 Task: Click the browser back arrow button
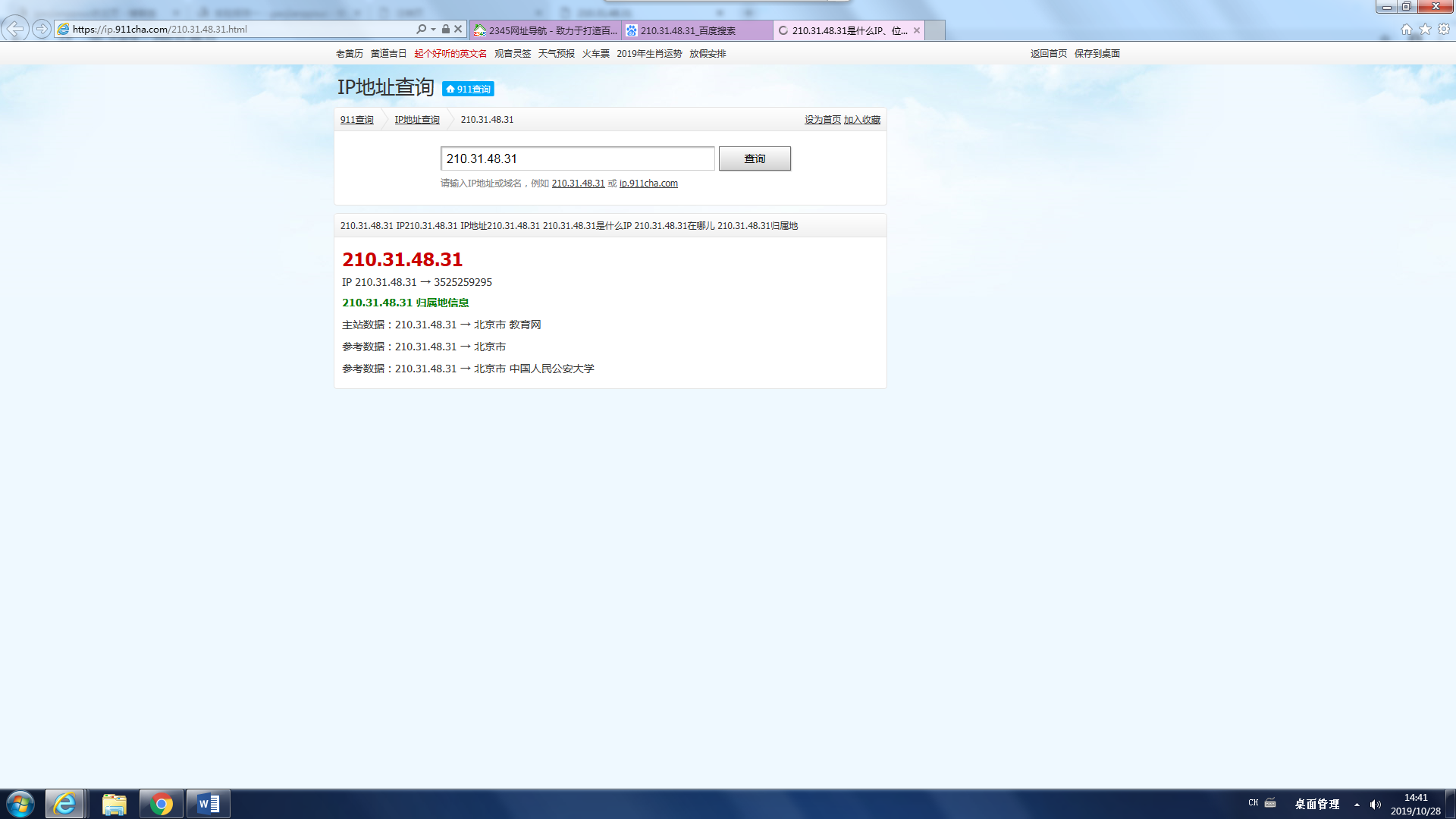(x=15, y=29)
